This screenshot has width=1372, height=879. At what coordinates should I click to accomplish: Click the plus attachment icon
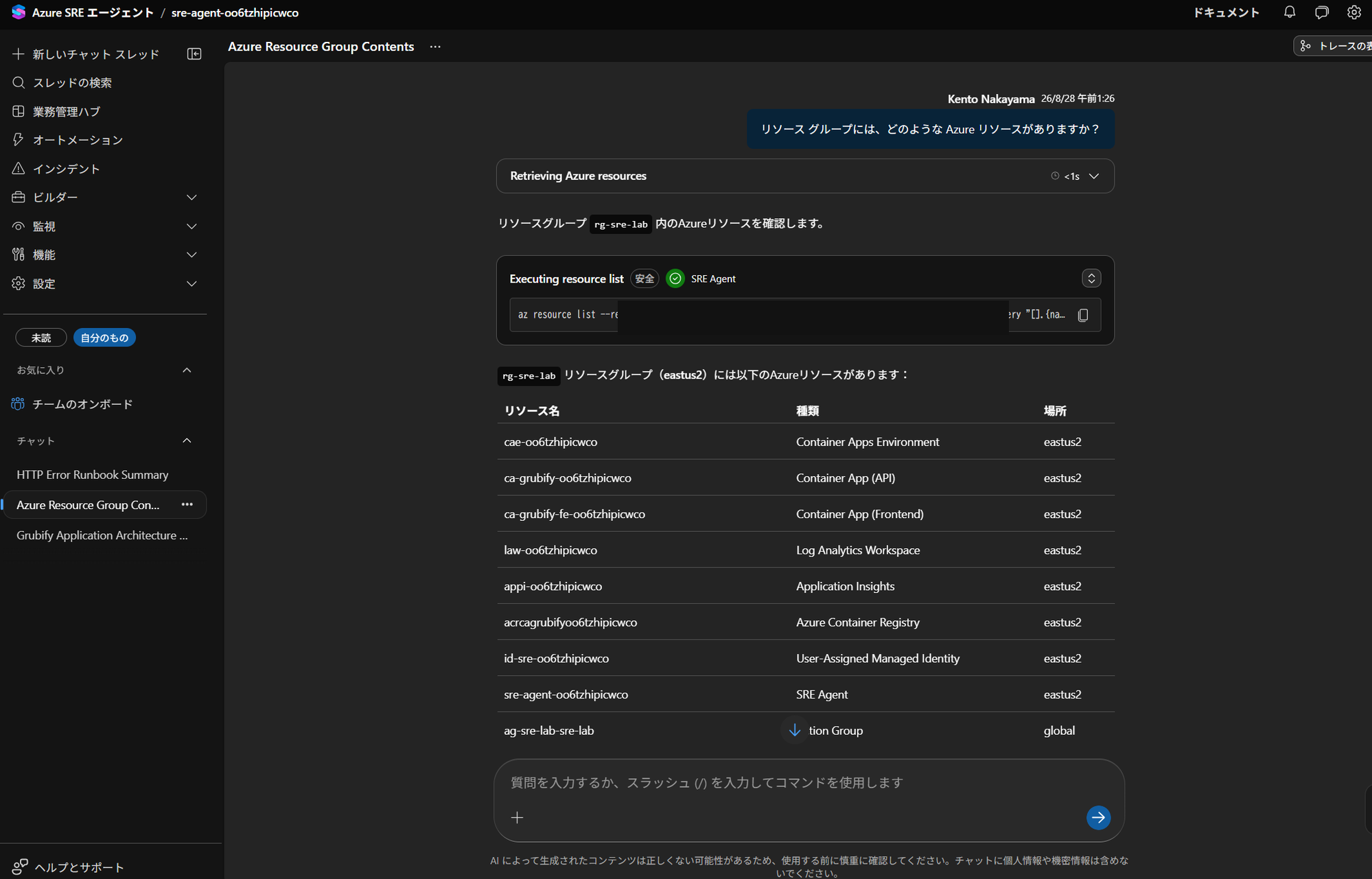coord(518,817)
